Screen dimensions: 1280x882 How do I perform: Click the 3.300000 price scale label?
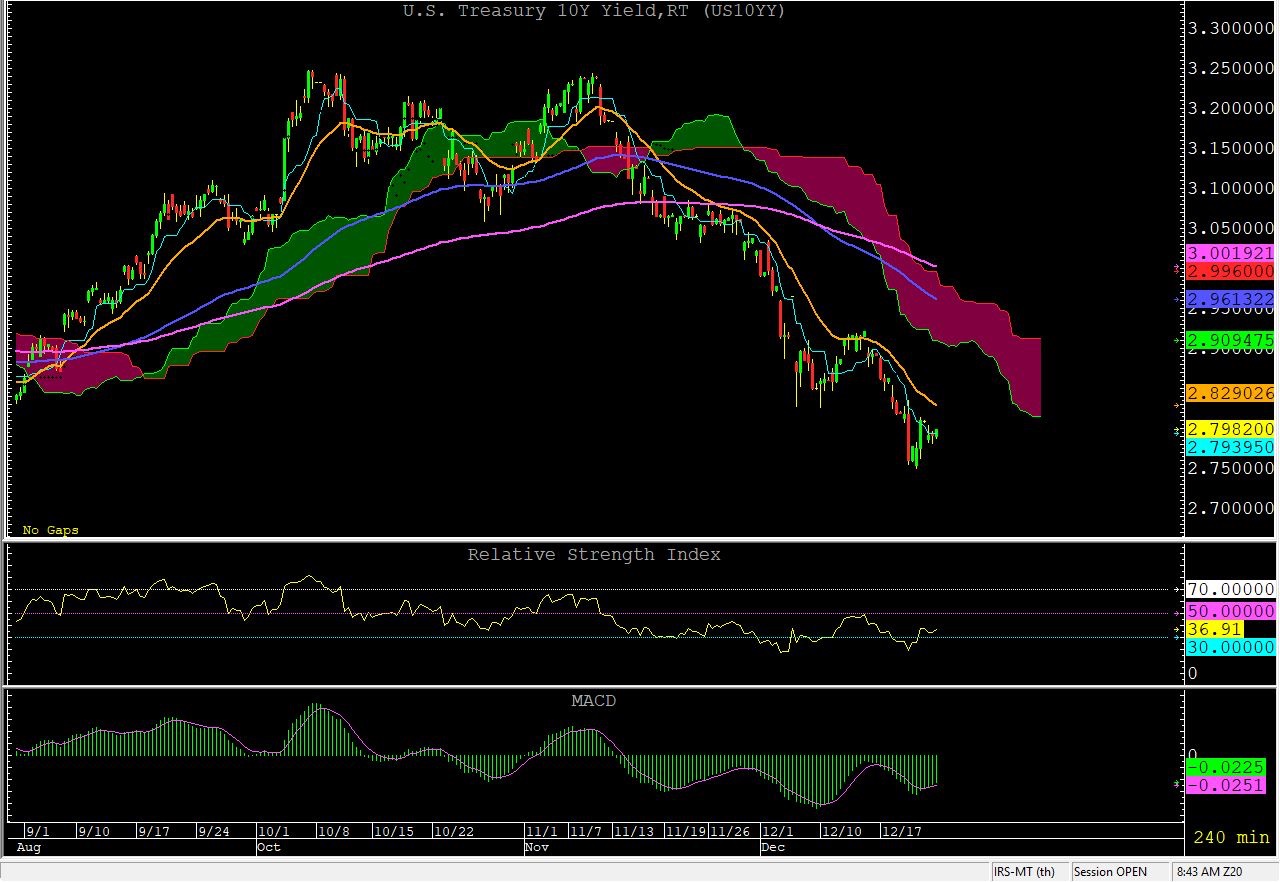[x=1230, y=28]
